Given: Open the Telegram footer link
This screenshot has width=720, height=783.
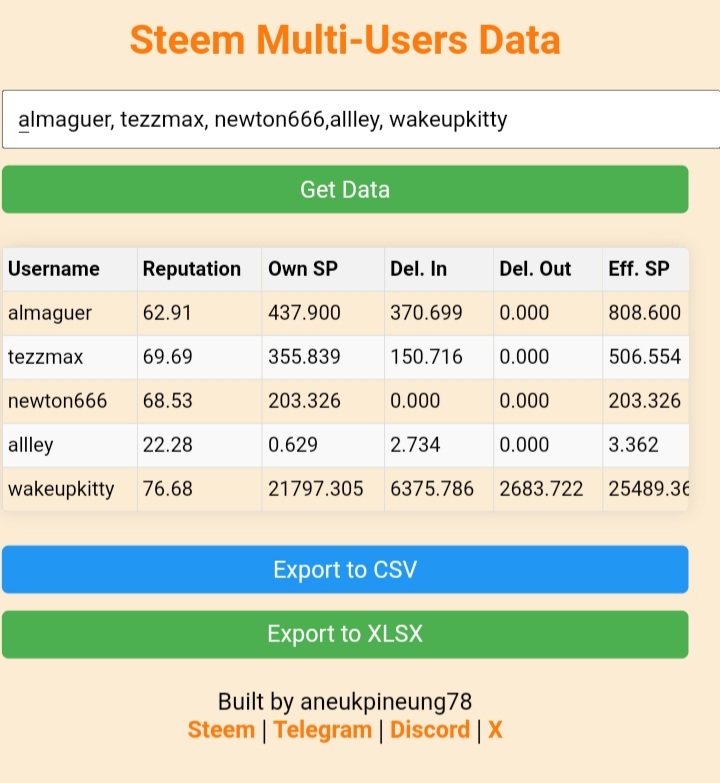Looking at the screenshot, I should 323,730.
